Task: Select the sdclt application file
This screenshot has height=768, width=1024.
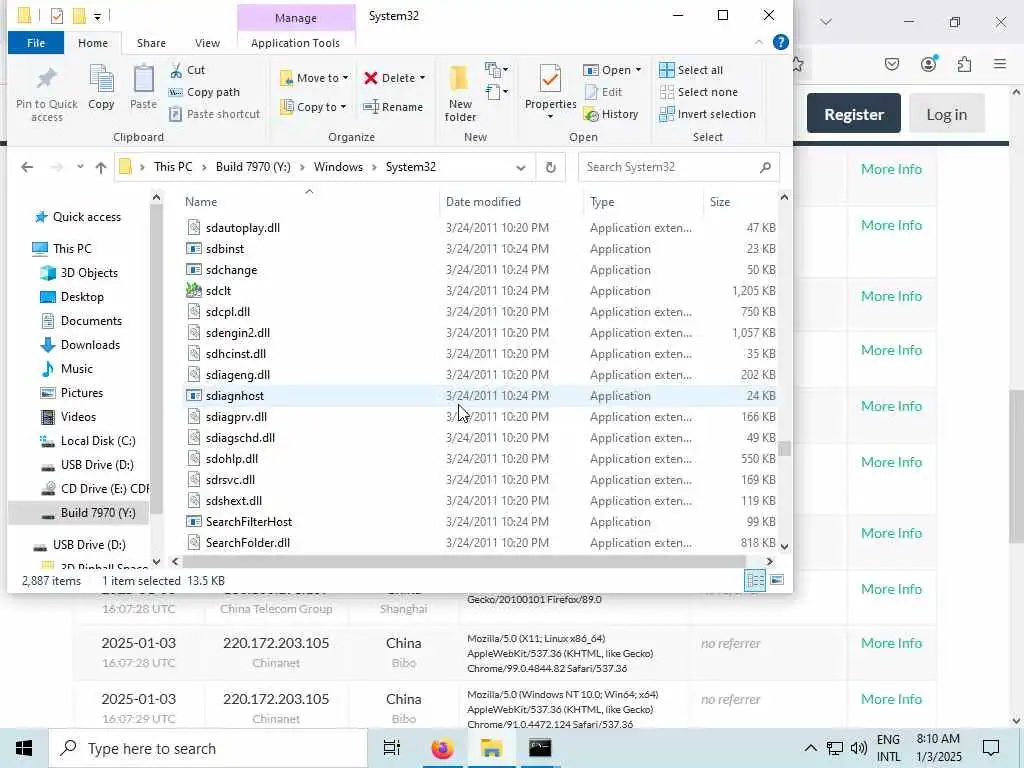Action: (480, 291)
